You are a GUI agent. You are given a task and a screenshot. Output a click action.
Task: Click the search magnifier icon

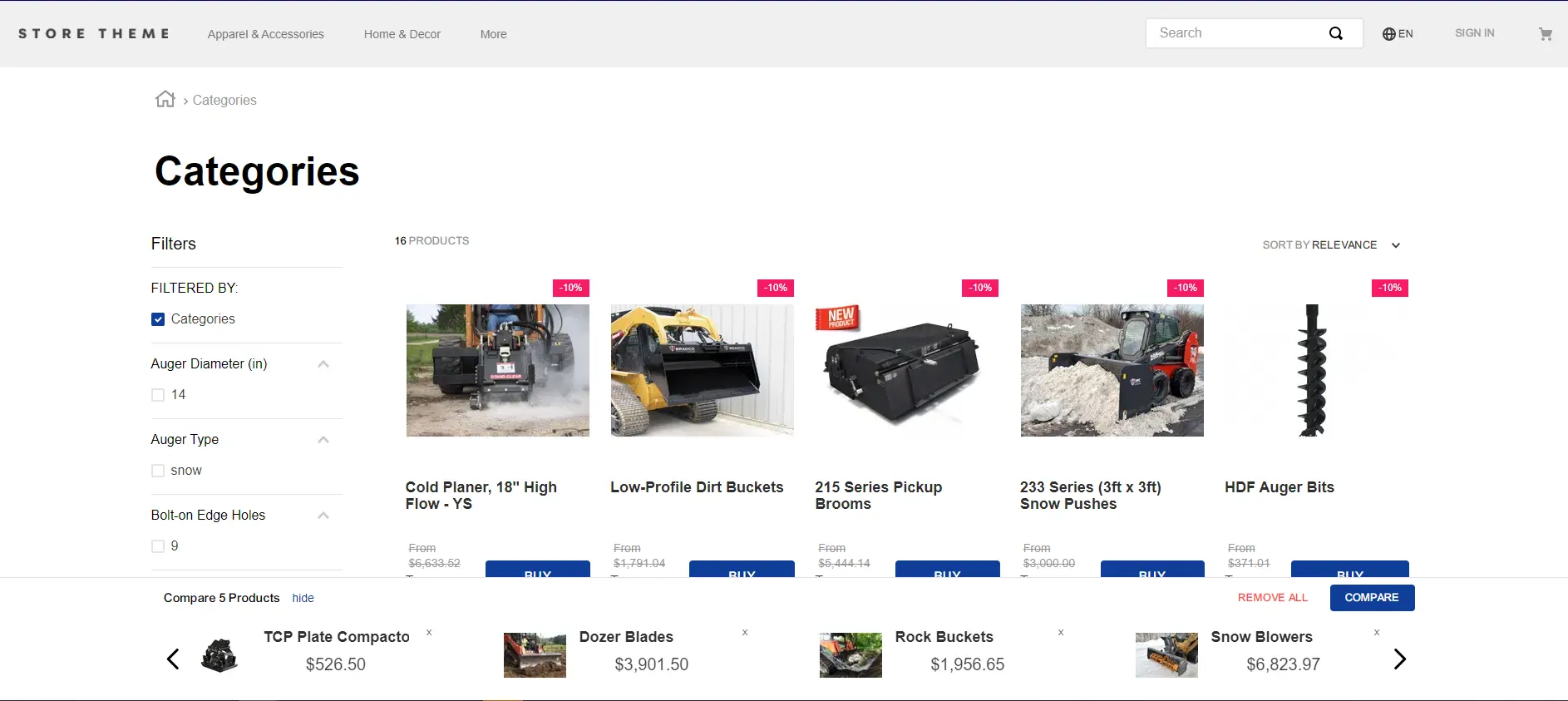click(1335, 33)
